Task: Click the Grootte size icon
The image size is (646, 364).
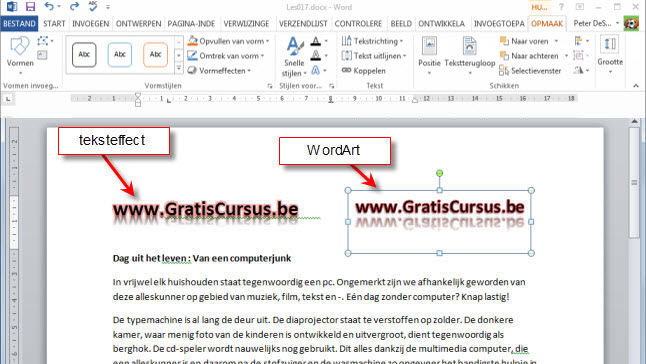Action: tap(610, 55)
